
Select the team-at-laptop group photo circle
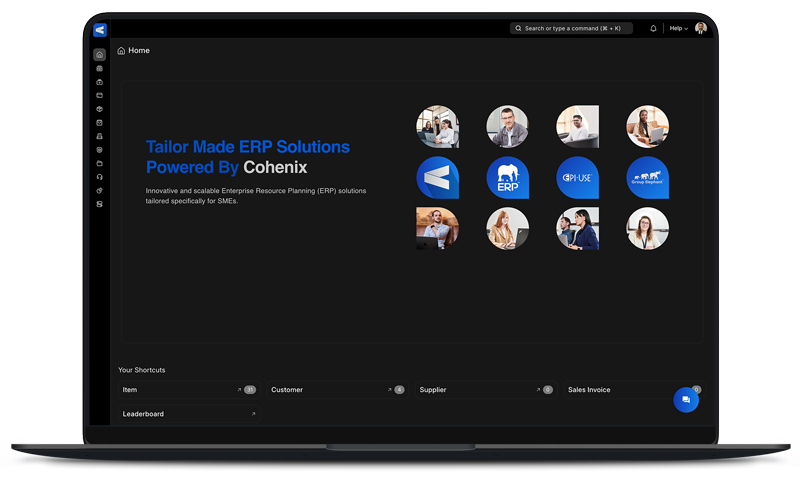coord(437,127)
